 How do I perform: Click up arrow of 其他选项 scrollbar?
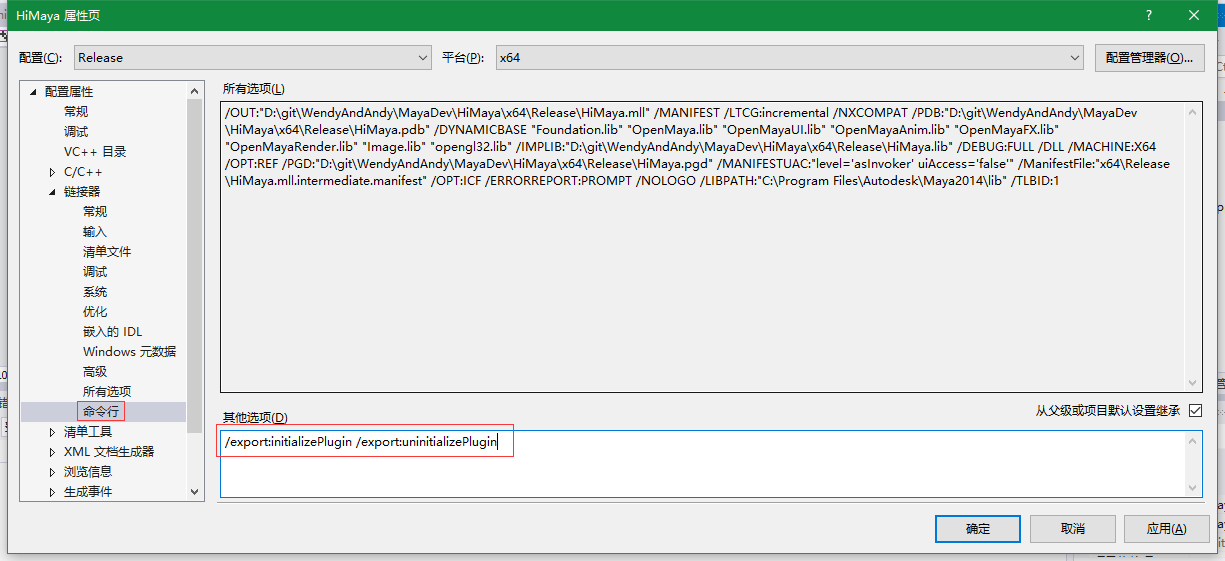[1193, 441]
